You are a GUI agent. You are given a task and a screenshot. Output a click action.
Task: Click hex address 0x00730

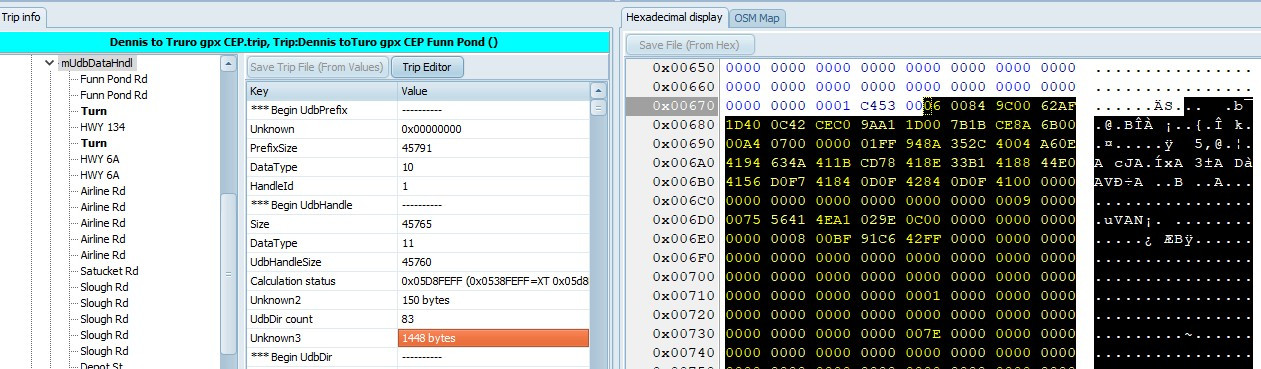tap(684, 335)
